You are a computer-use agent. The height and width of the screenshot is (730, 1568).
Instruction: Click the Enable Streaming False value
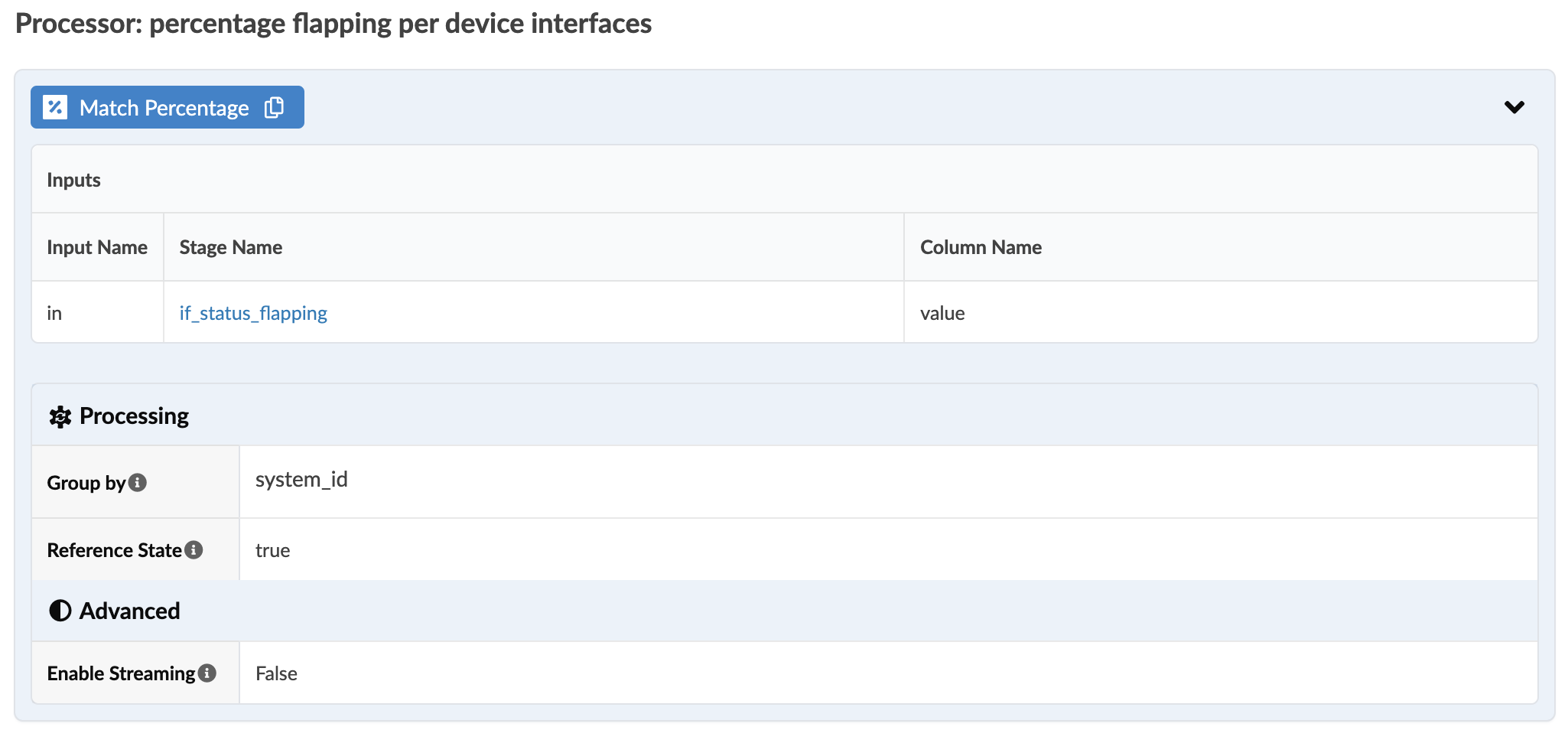(276, 673)
